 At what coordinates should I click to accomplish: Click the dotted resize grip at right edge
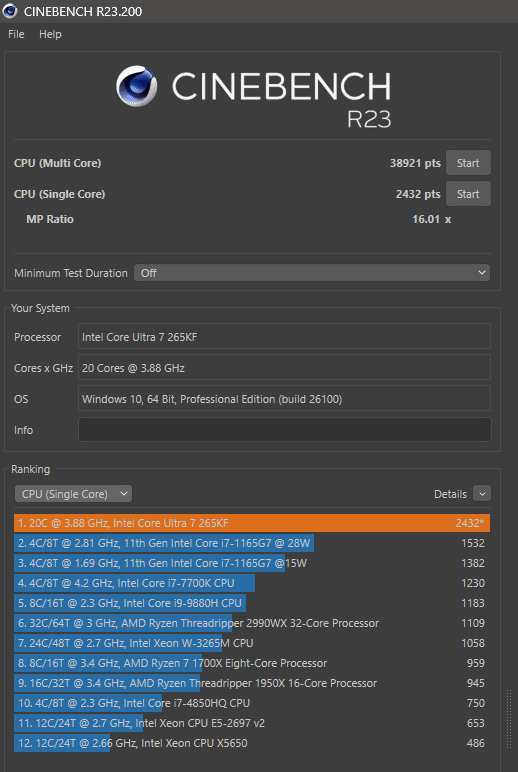[x=510, y=719]
